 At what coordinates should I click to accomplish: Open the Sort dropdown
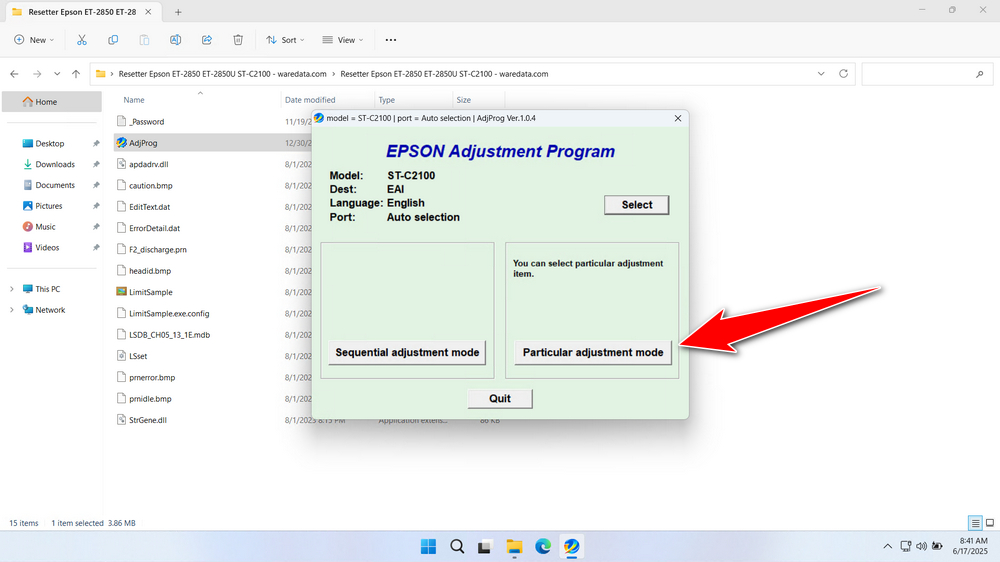[285, 40]
